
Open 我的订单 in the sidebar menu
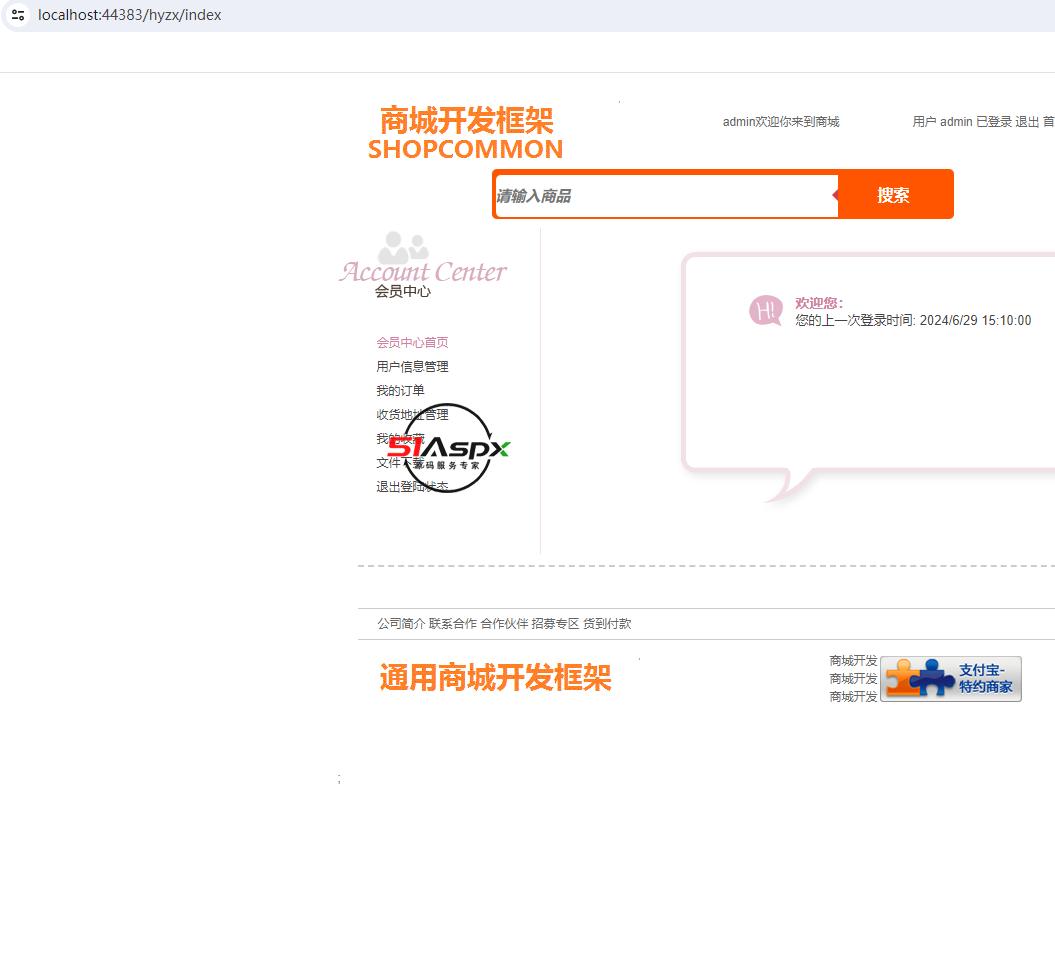coord(400,391)
